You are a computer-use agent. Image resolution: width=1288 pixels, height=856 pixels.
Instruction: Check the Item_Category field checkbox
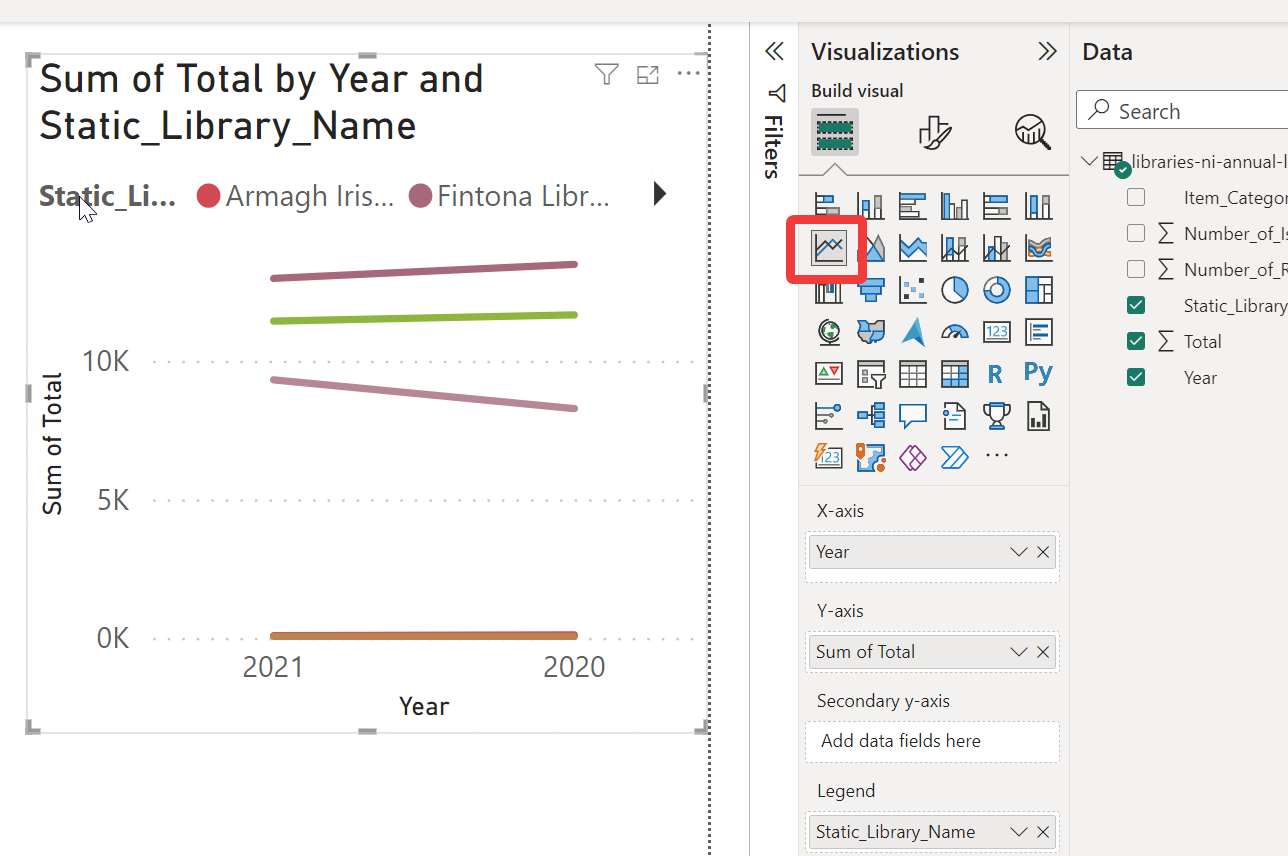(1136, 197)
